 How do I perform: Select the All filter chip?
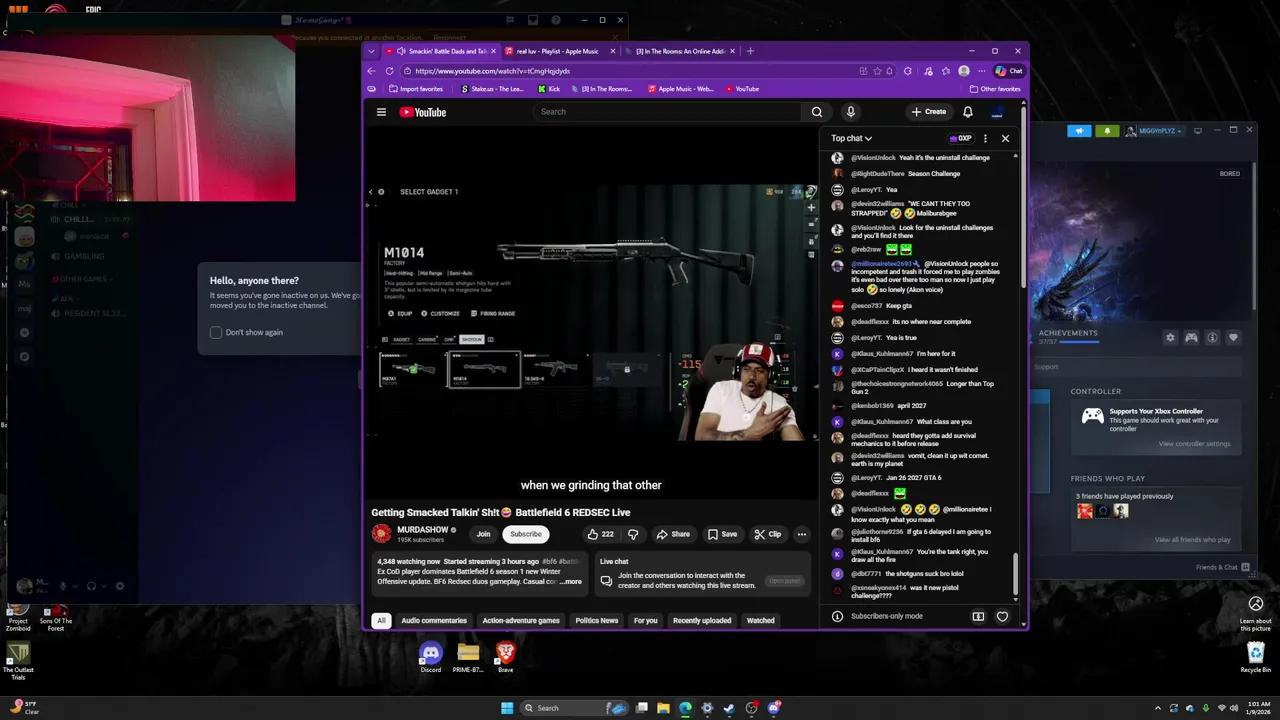381,620
